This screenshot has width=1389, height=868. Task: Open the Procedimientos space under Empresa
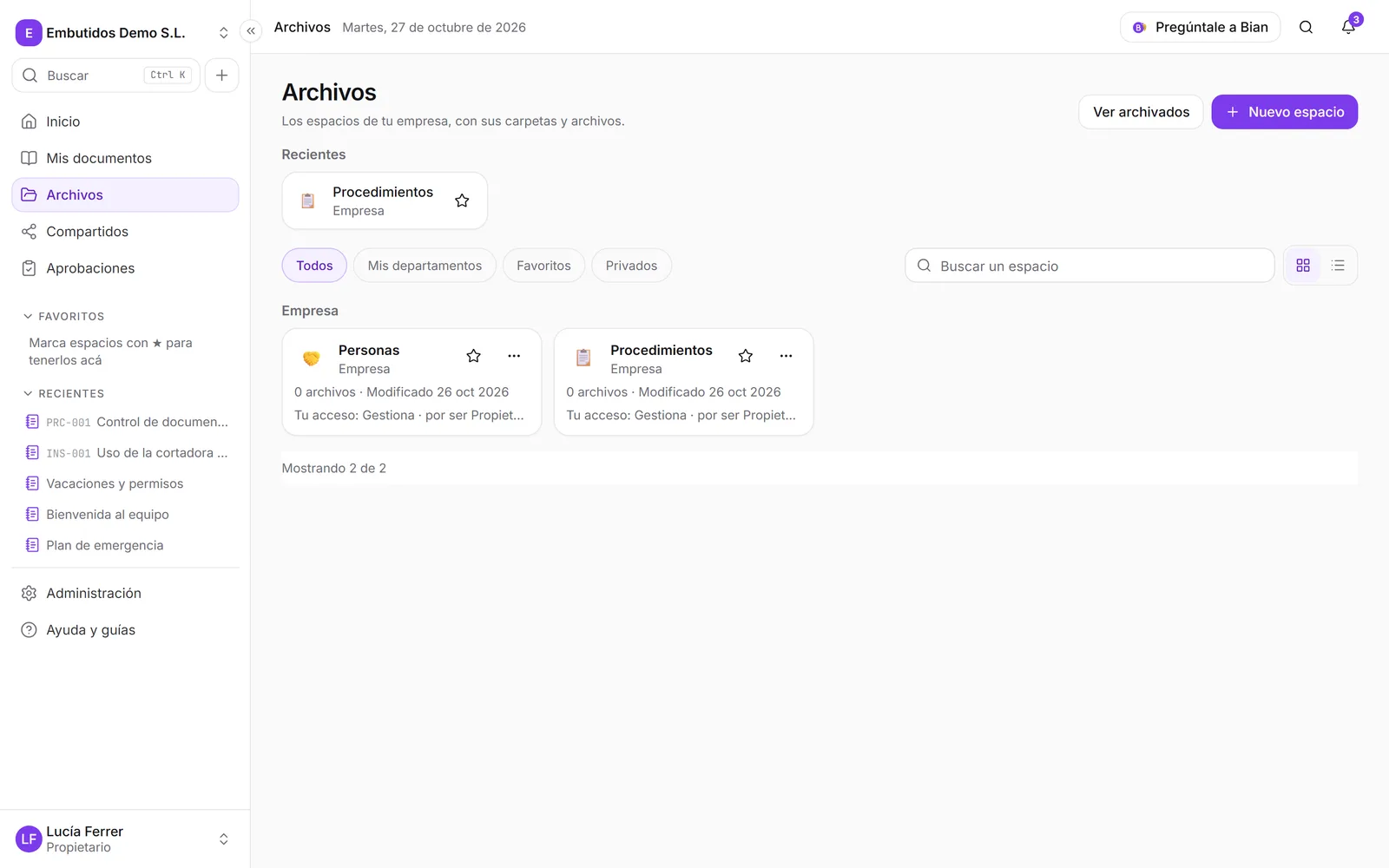coord(684,382)
